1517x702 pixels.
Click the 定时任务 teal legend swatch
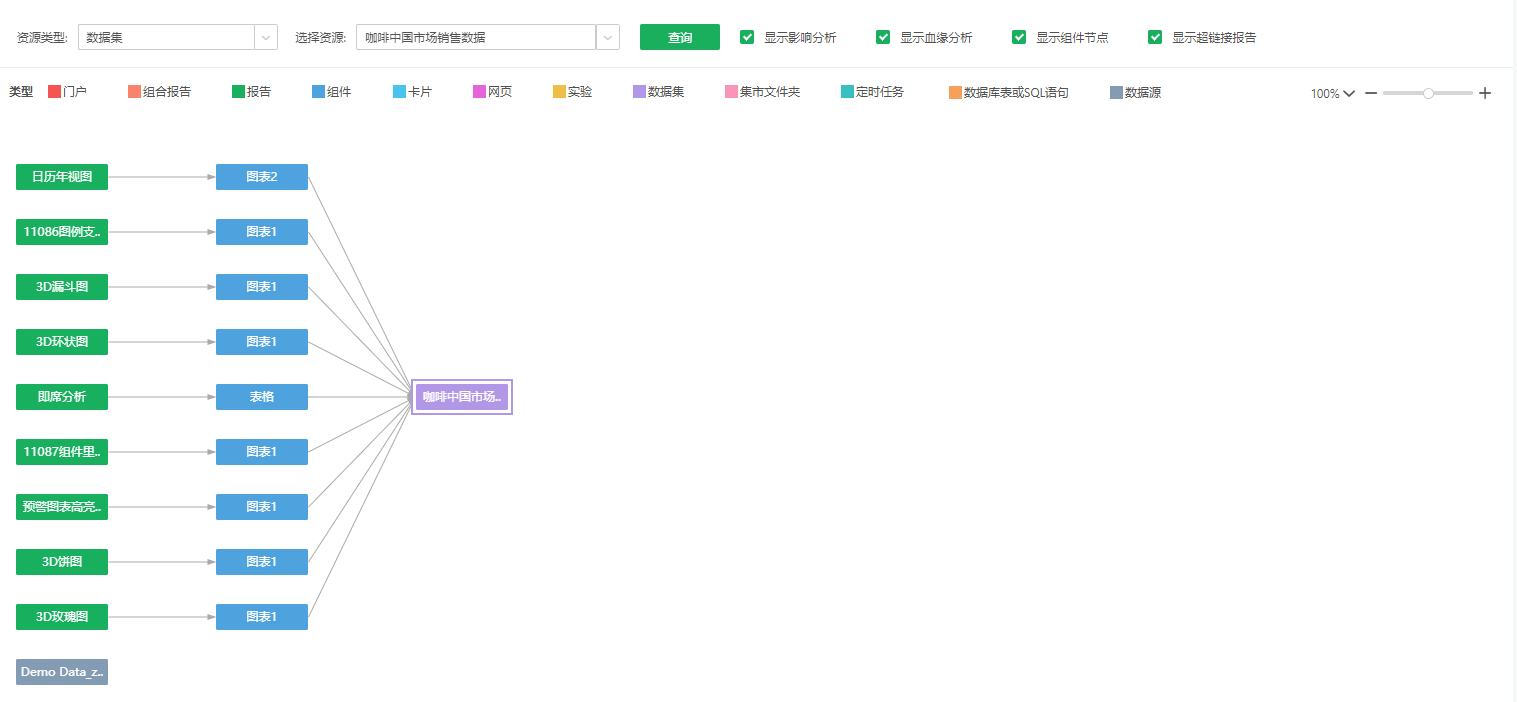pyautogui.click(x=848, y=92)
